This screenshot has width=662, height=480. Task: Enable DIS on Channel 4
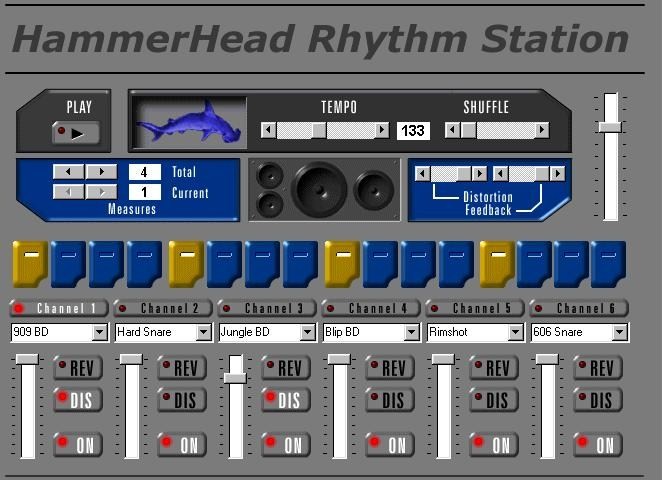[x=390, y=399]
